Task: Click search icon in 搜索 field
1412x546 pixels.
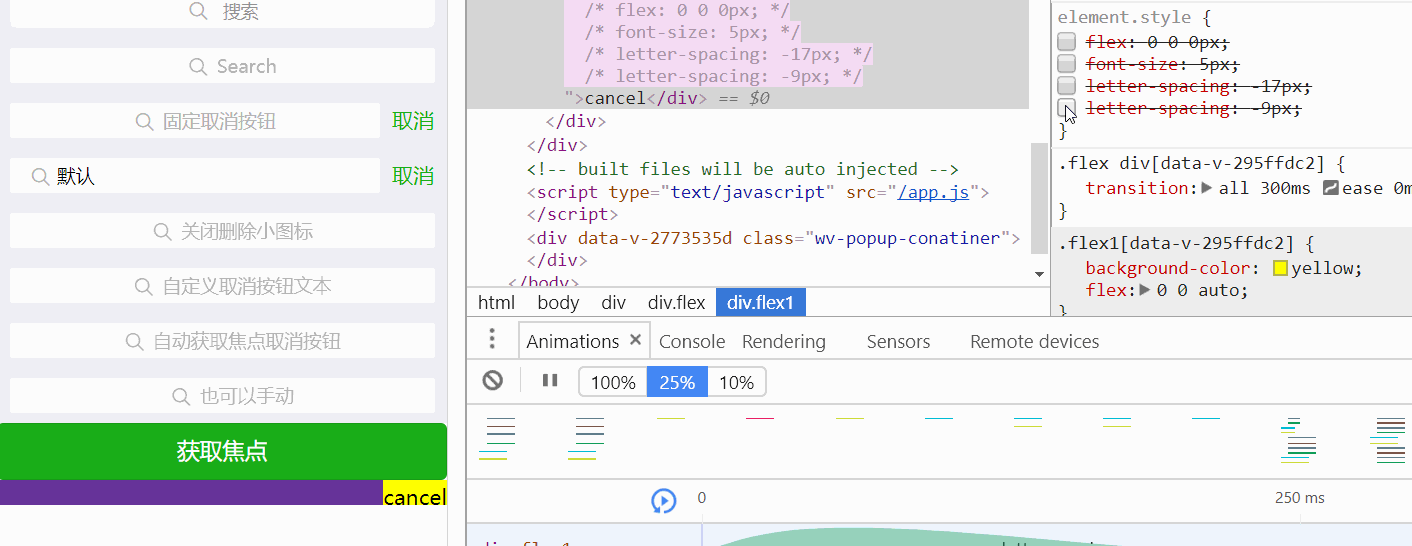Action: [198, 11]
